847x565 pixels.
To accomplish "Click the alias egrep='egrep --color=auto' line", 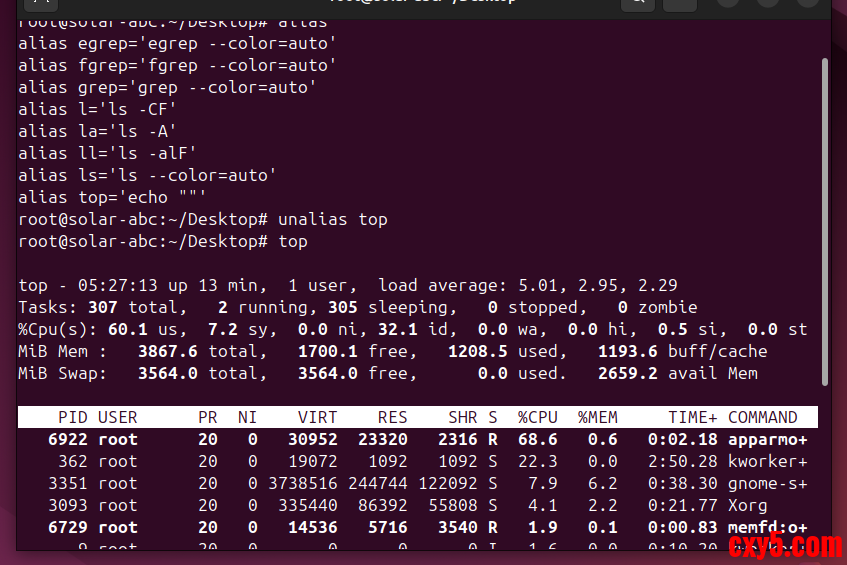I will [177, 44].
